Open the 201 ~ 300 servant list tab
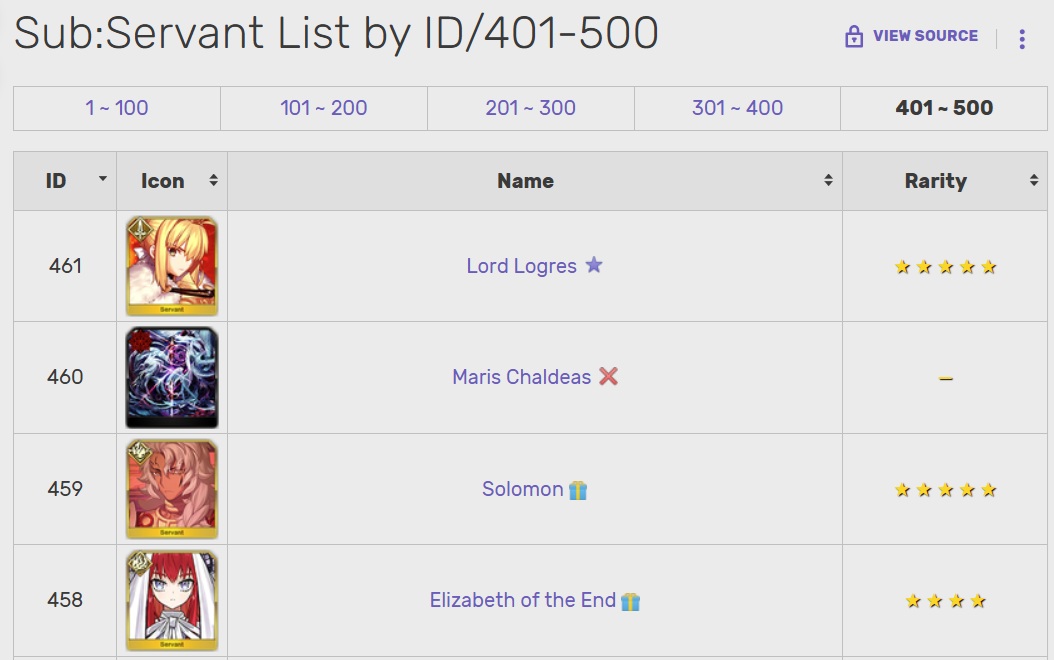 (x=530, y=108)
